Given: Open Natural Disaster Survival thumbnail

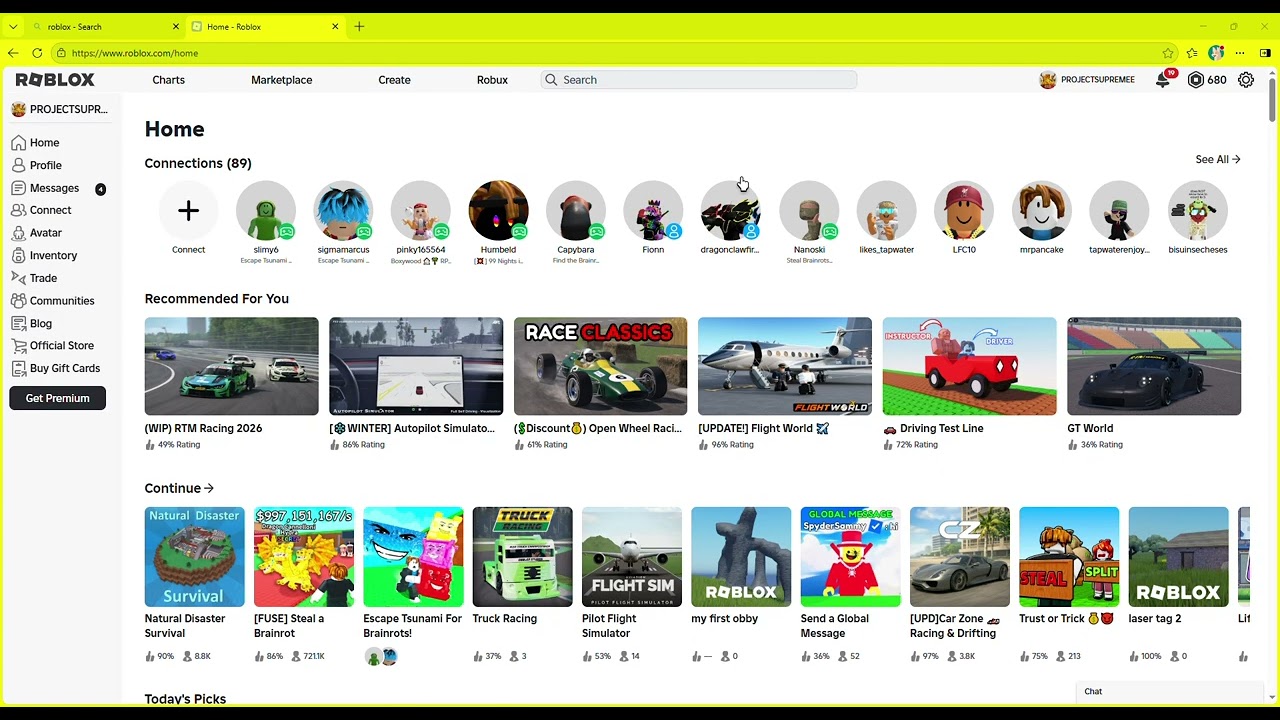Looking at the screenshot, I should tap(194, 557).
